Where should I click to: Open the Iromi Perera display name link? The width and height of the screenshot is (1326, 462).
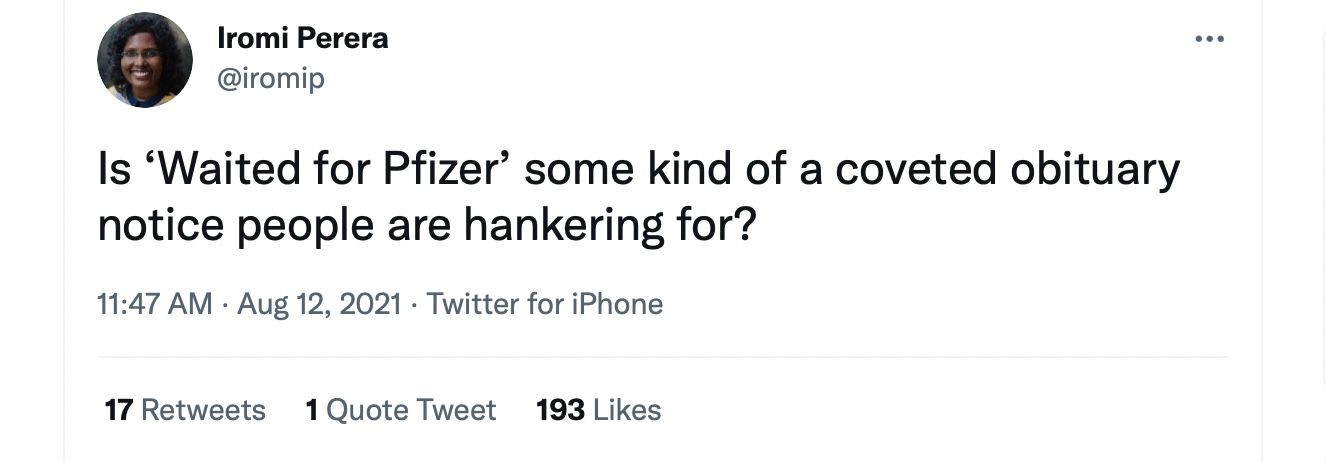302,39
